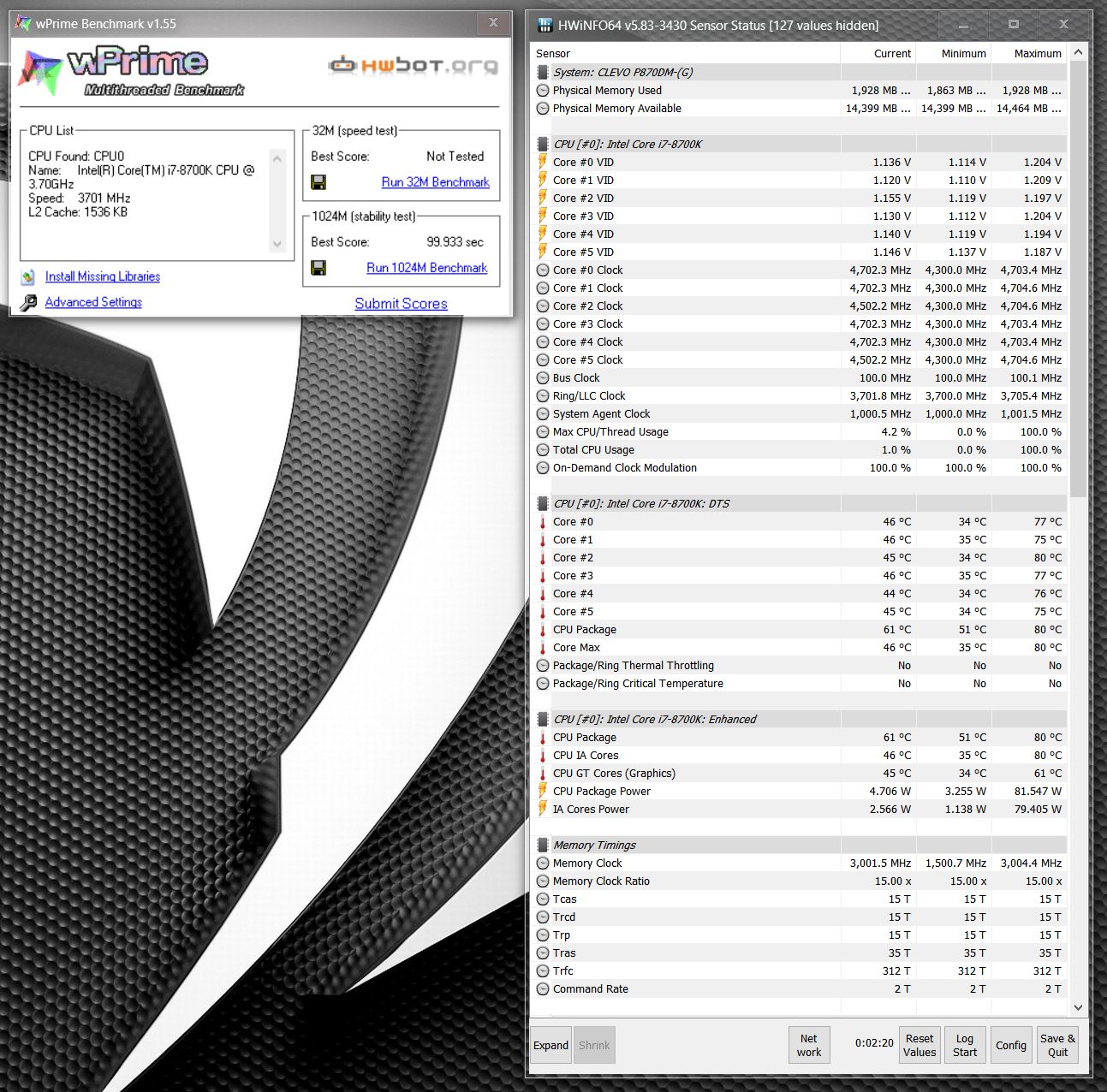Click the Physical Memory Used gauge icon
This screenshot has height=1092, width=1107.
click(x=543, y=90)
